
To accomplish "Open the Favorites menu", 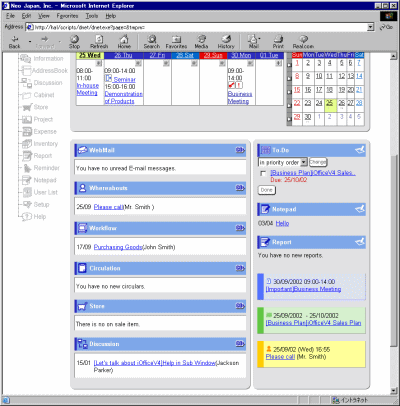I will click(x=67, y=16).
